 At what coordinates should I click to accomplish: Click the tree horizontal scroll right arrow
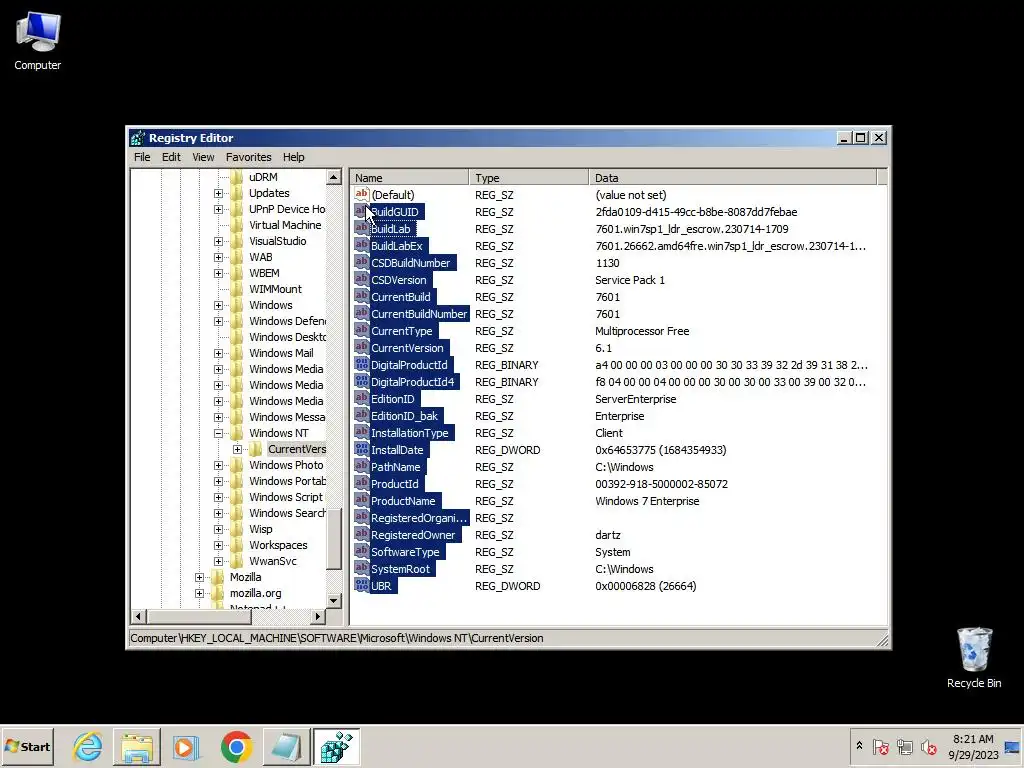click(x=317, y=616)
